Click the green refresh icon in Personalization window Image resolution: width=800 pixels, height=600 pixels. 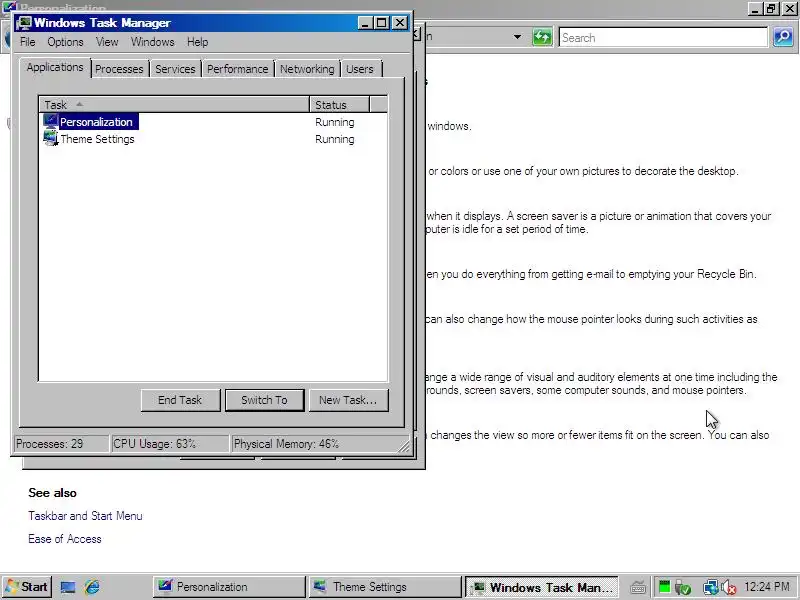point(542,37)
